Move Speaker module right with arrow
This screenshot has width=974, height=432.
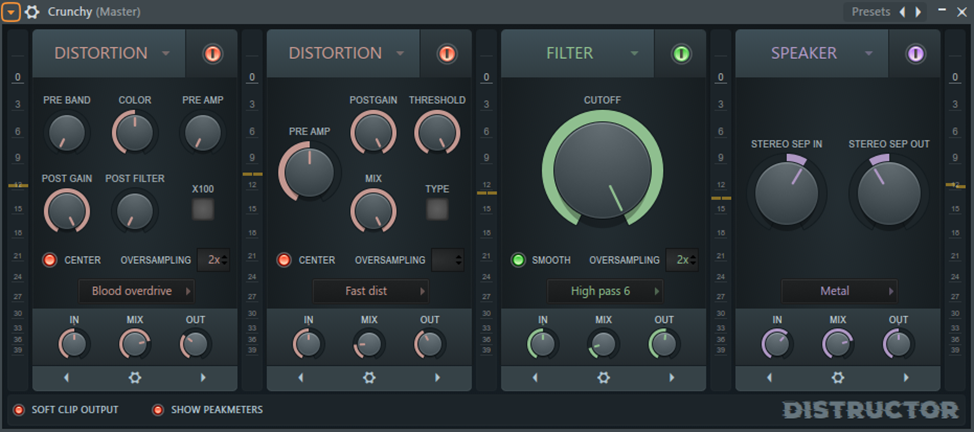[x=906, y=377]
